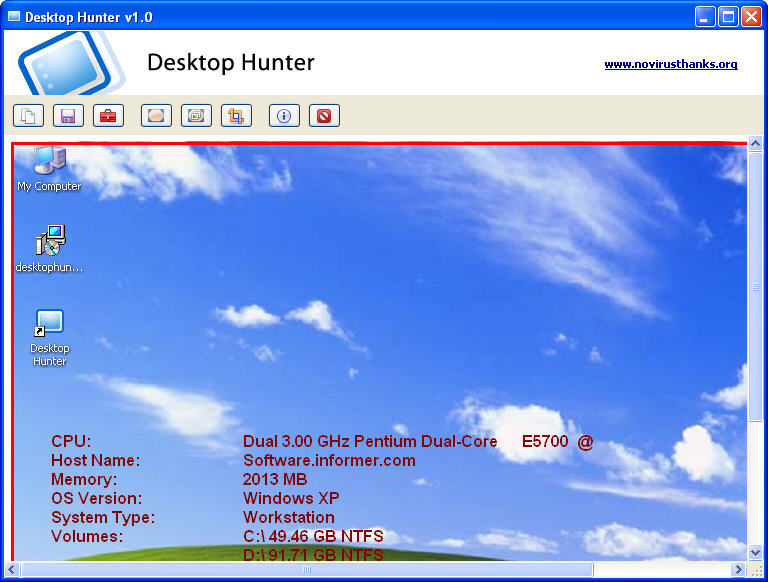This screenshot has width=768, height=582.
Task: Click the horizontal scrollbar right arrow
Action: (739, 569)
